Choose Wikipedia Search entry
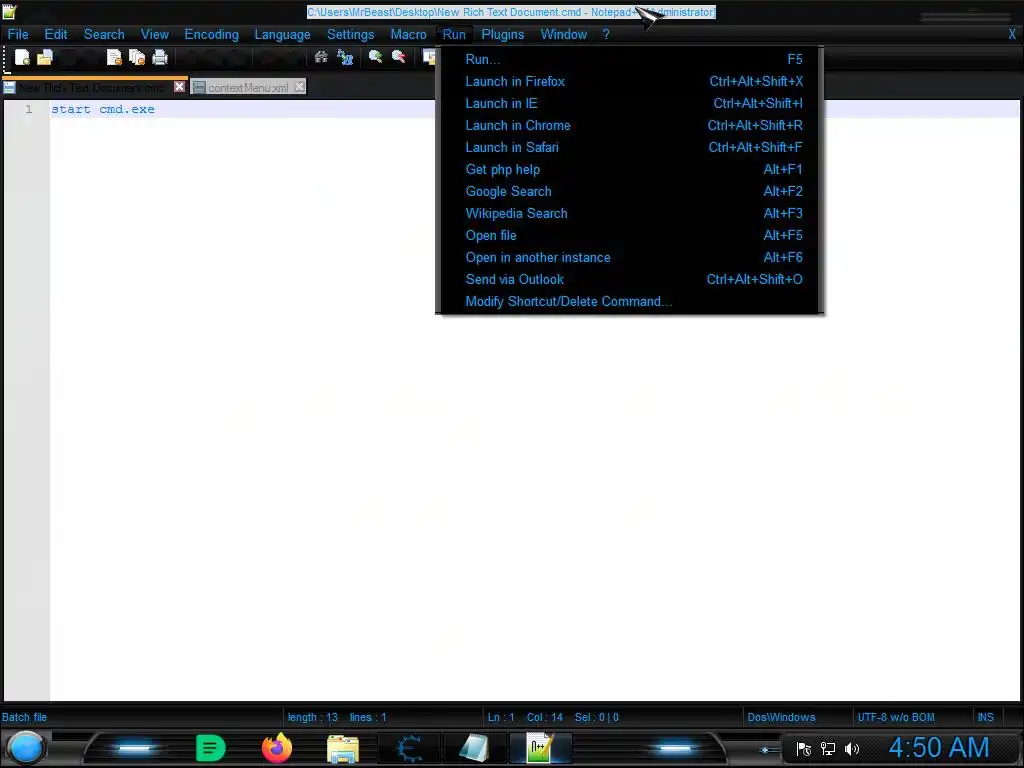The image size is (1024, 768). click(630, 214)
